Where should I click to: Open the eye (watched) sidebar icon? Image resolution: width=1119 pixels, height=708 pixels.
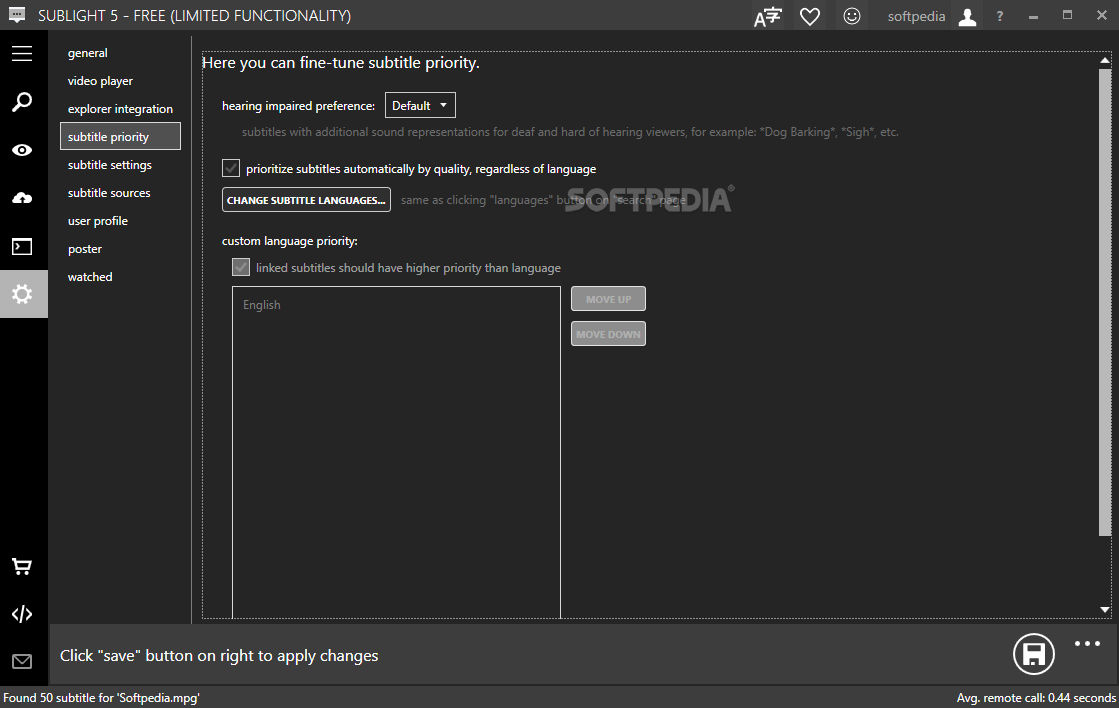[x=22, y=150]
